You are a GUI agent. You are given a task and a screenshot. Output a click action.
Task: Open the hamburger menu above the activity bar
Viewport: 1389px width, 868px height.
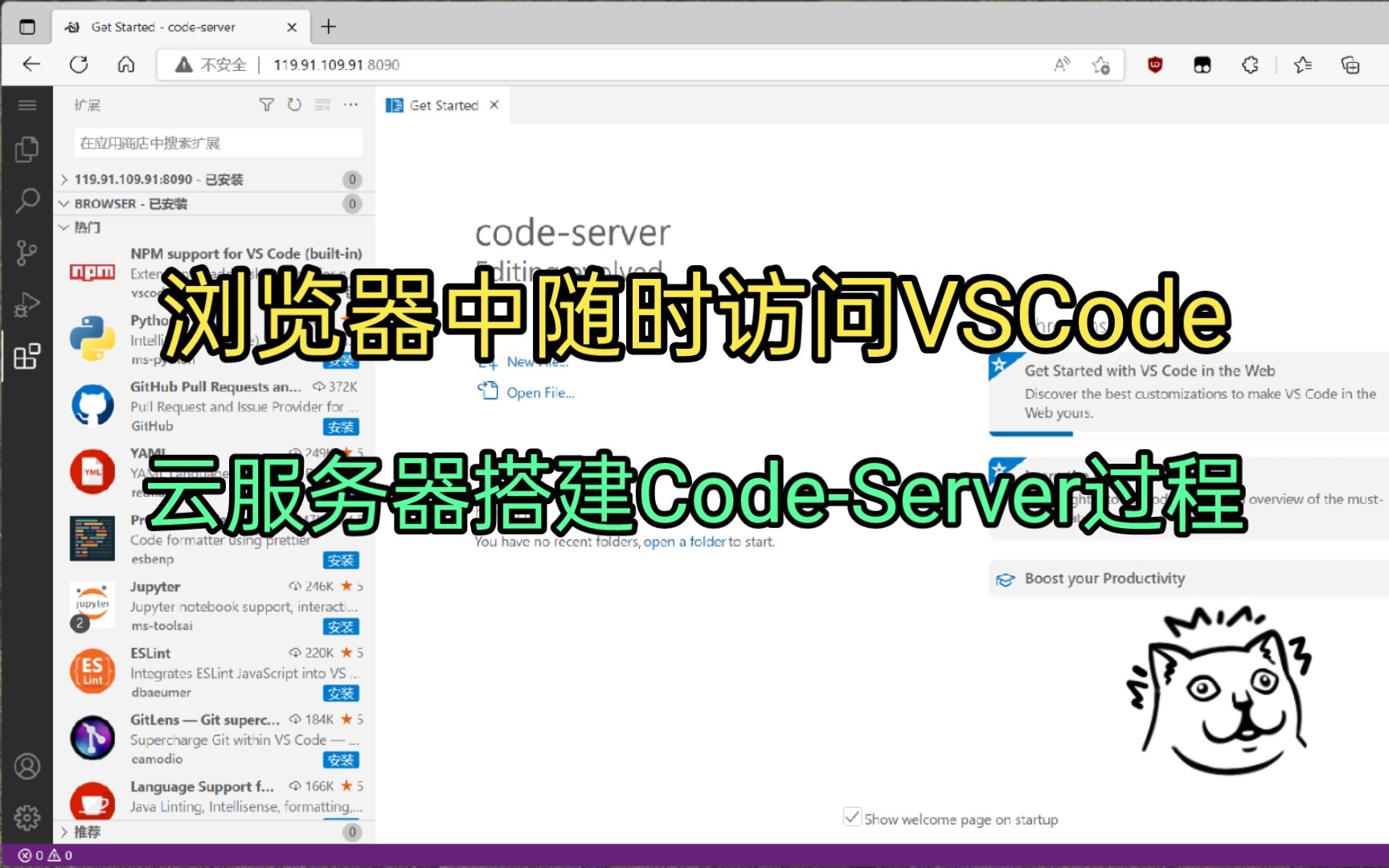(27, 104)
